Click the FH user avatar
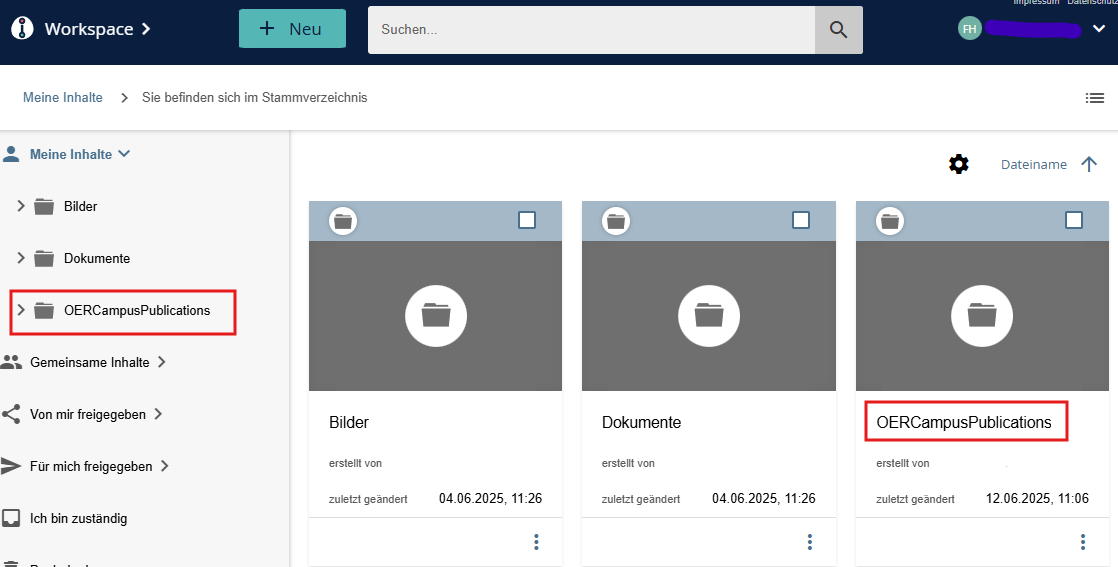 pos(969,29)
